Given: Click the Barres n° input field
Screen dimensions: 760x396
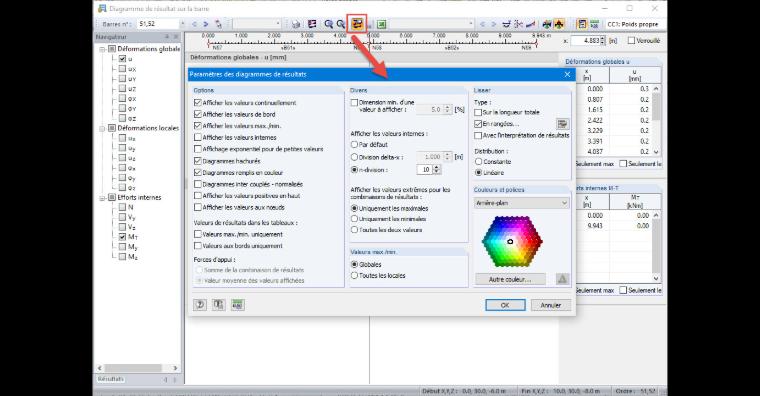Looking at the screenshot, I should coord(158,24).
